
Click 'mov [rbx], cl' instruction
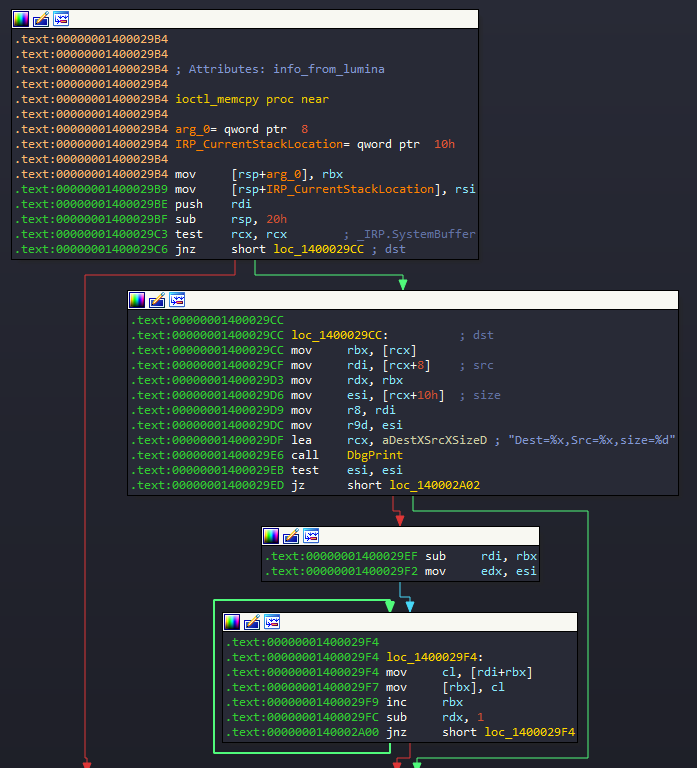click(445, 687)
